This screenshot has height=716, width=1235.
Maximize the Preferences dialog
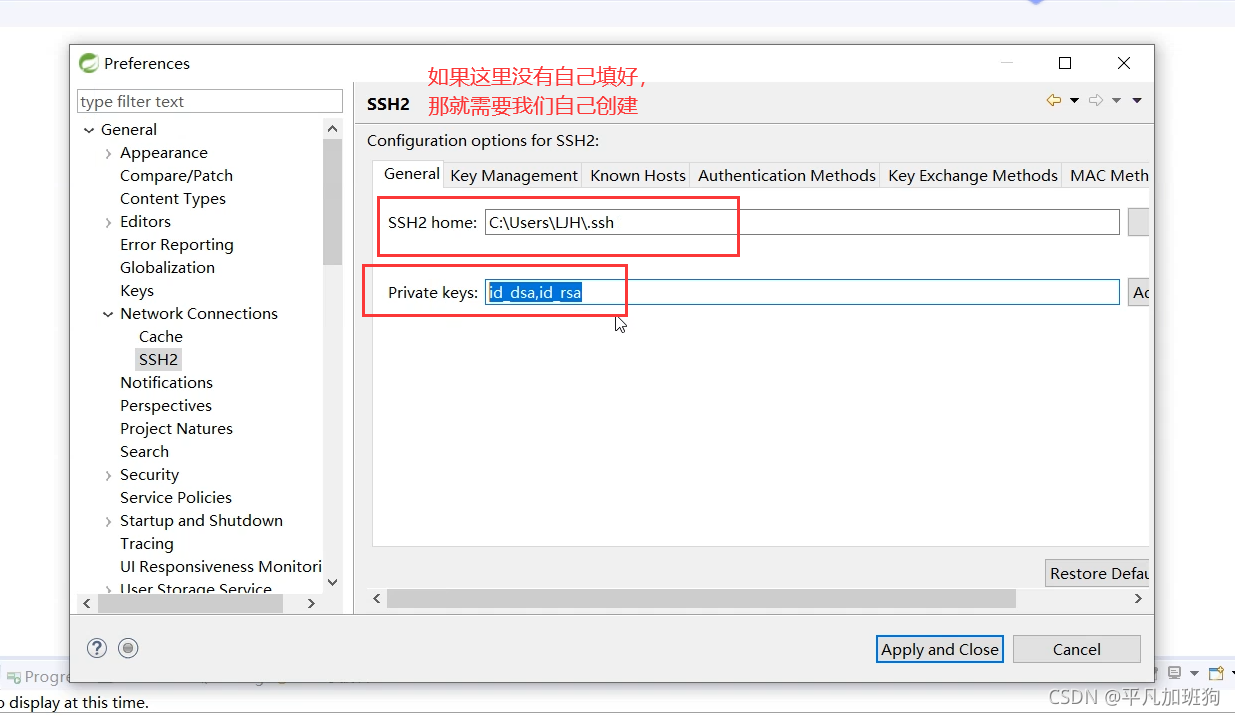(1065, 63)
